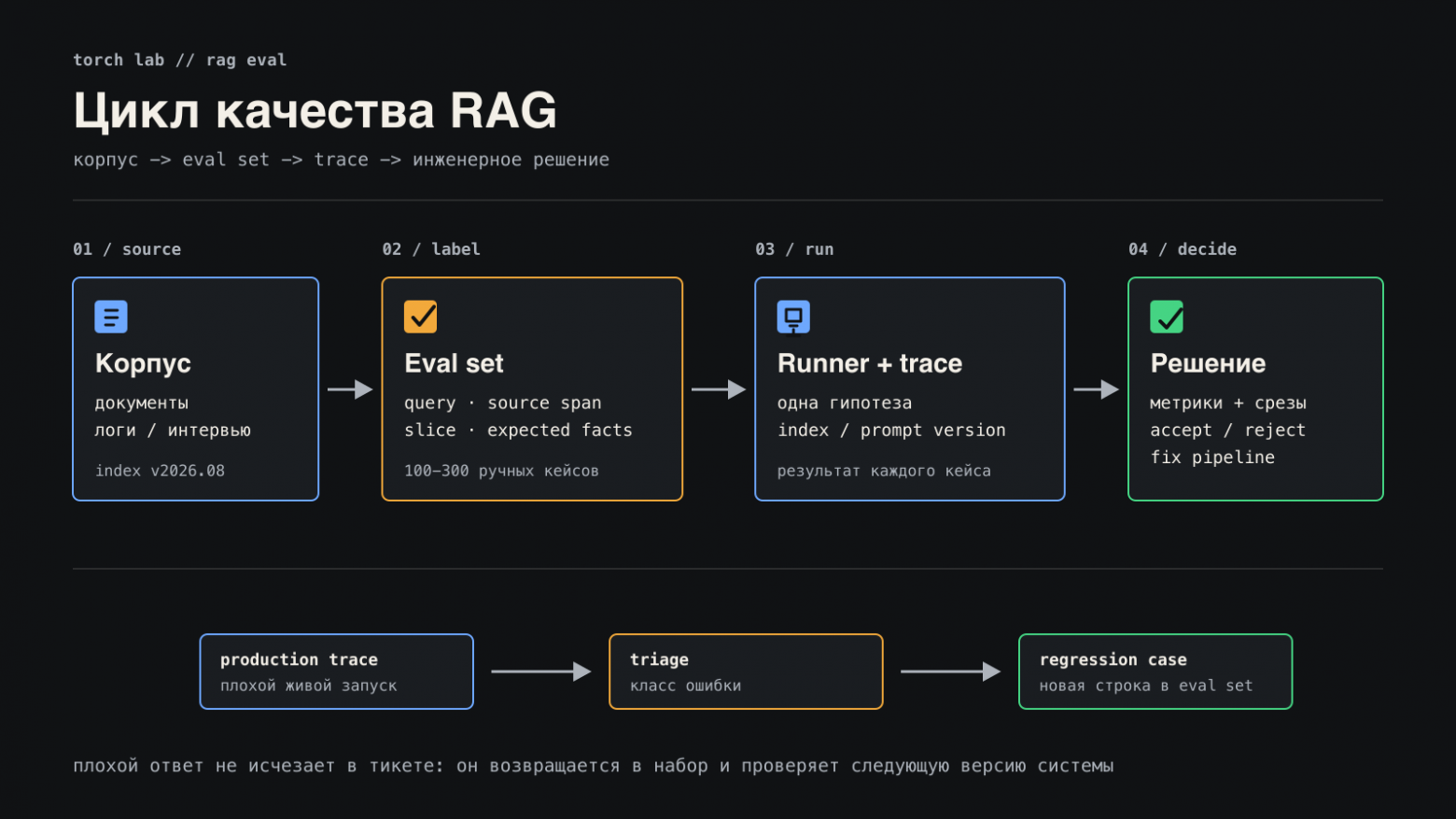Image resolution: width=1456 pixels, height=819 pixels.
Task: Click the subtitle 'корпус -> eval set -> trace -> инженерное решение'
Action: tap(342, 160)
